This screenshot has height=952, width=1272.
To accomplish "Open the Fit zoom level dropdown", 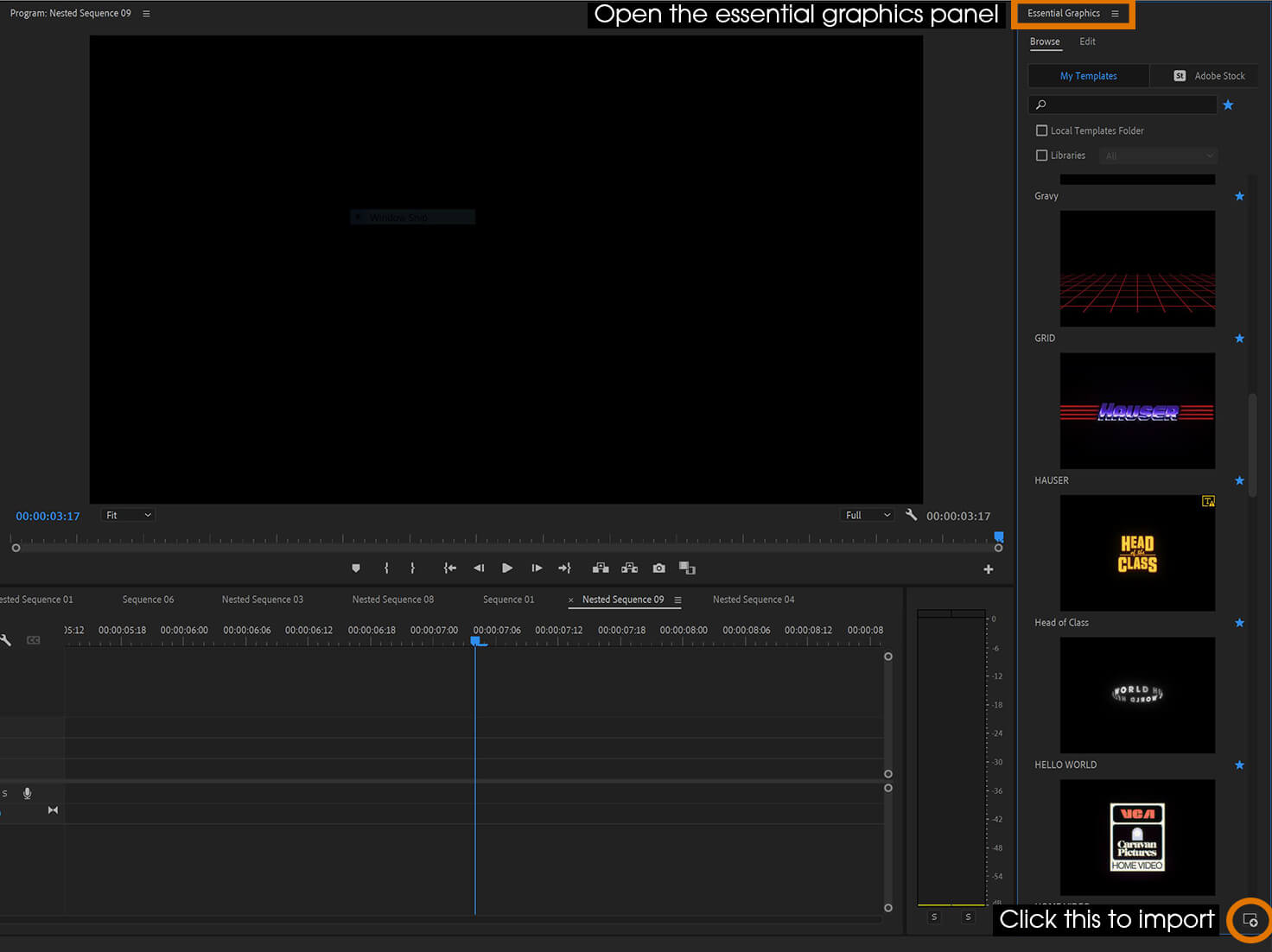I will 128,515.
